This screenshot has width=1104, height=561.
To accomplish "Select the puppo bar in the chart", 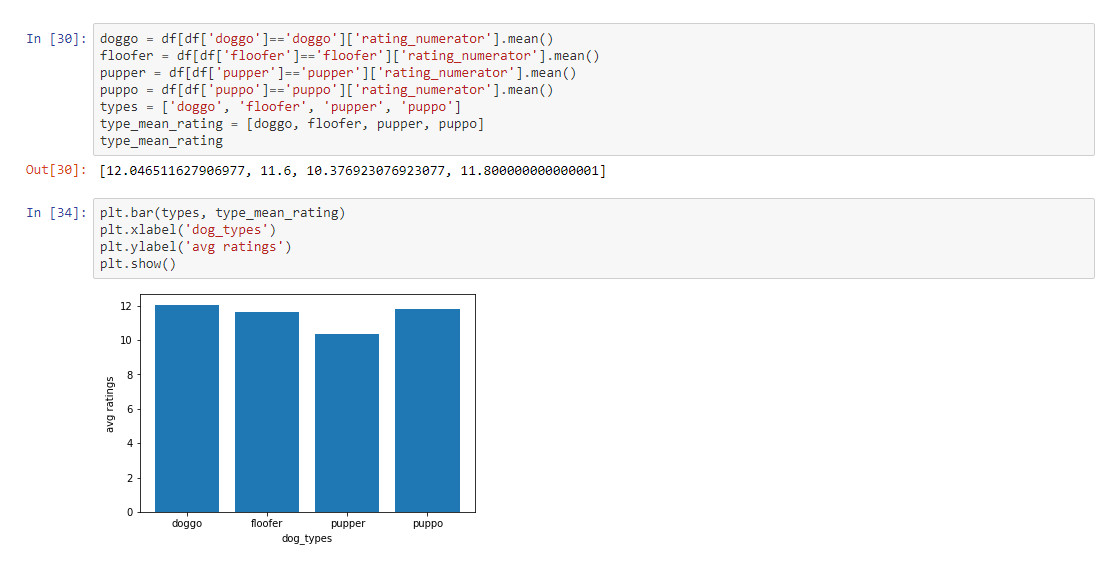I will pyautogui.click(x=427, y=410).
